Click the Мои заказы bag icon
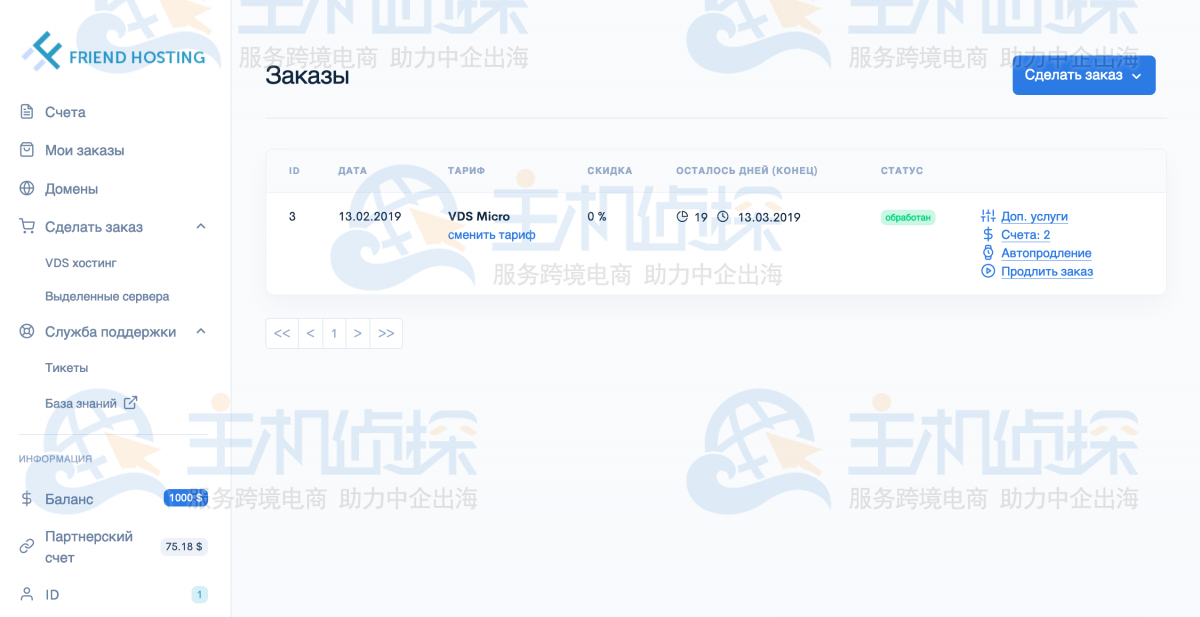 coord(27,150)
